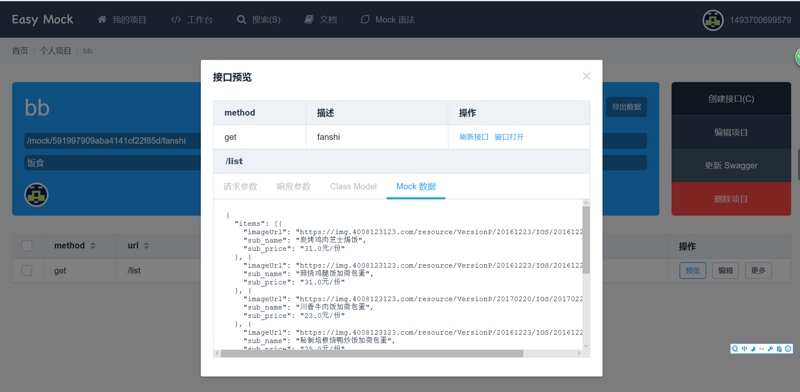Screen dimensions: 800x392
Task: Check the checkbox for the /list row
Action: pyautogui.click(x=27, y=271)
